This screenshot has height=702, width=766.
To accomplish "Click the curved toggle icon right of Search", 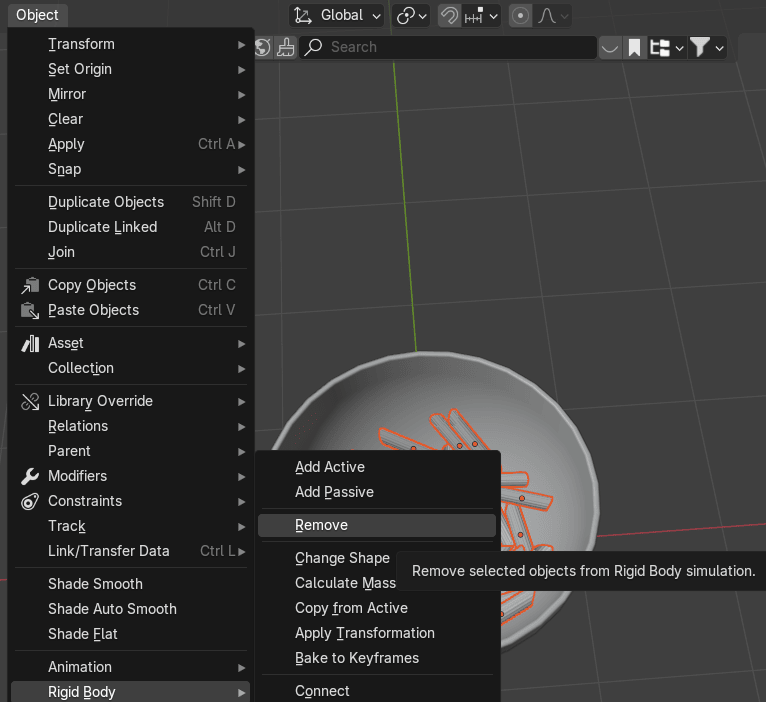I will tap(609, 47).
